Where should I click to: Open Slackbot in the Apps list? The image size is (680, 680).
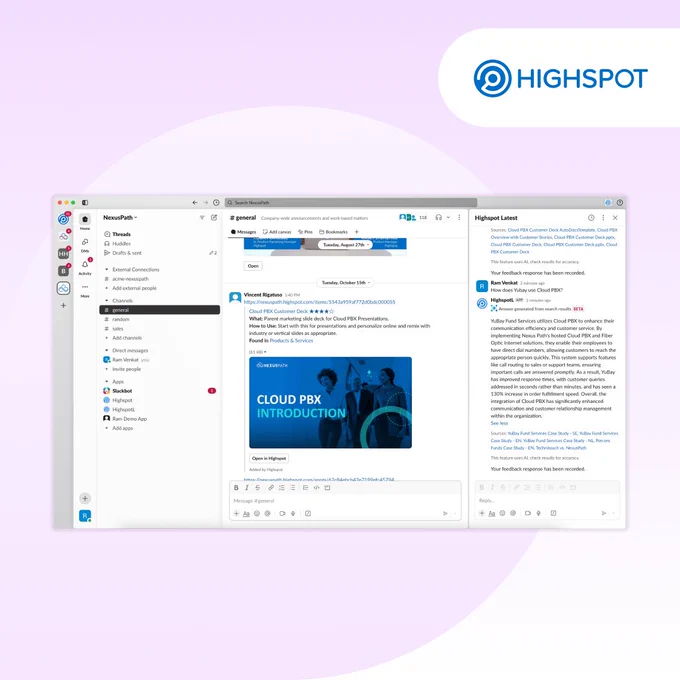pyautogui.click(x=122, y=391)
